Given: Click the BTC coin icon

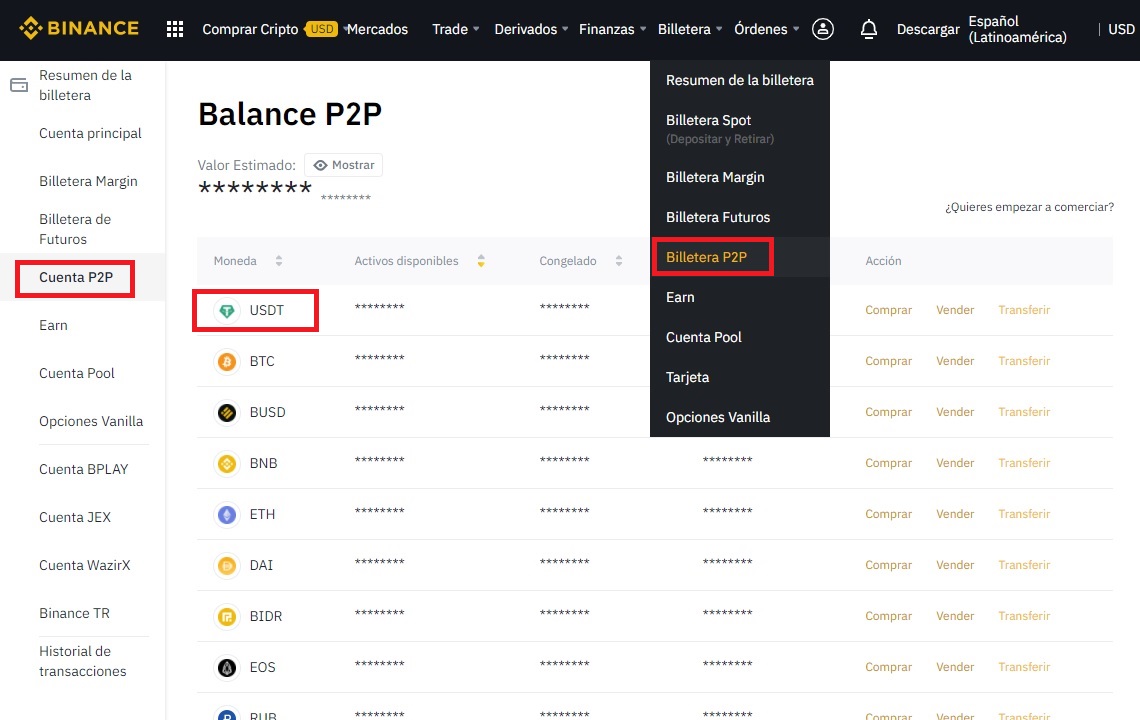Looking at the screenshot, I should [x=227, y=361].
